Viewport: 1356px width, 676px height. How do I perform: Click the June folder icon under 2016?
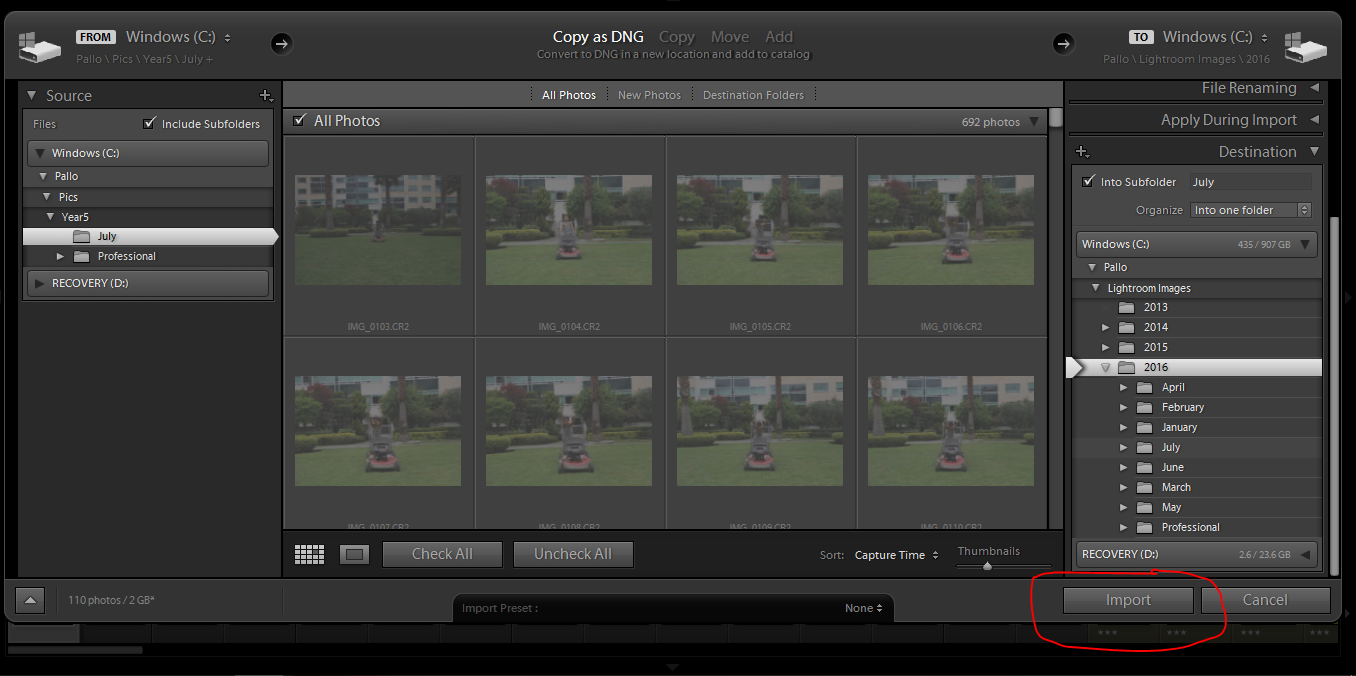pos(1145,467)
